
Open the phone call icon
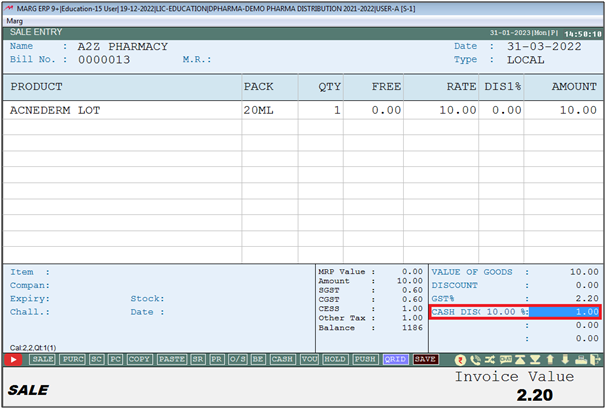pos(475,358)
